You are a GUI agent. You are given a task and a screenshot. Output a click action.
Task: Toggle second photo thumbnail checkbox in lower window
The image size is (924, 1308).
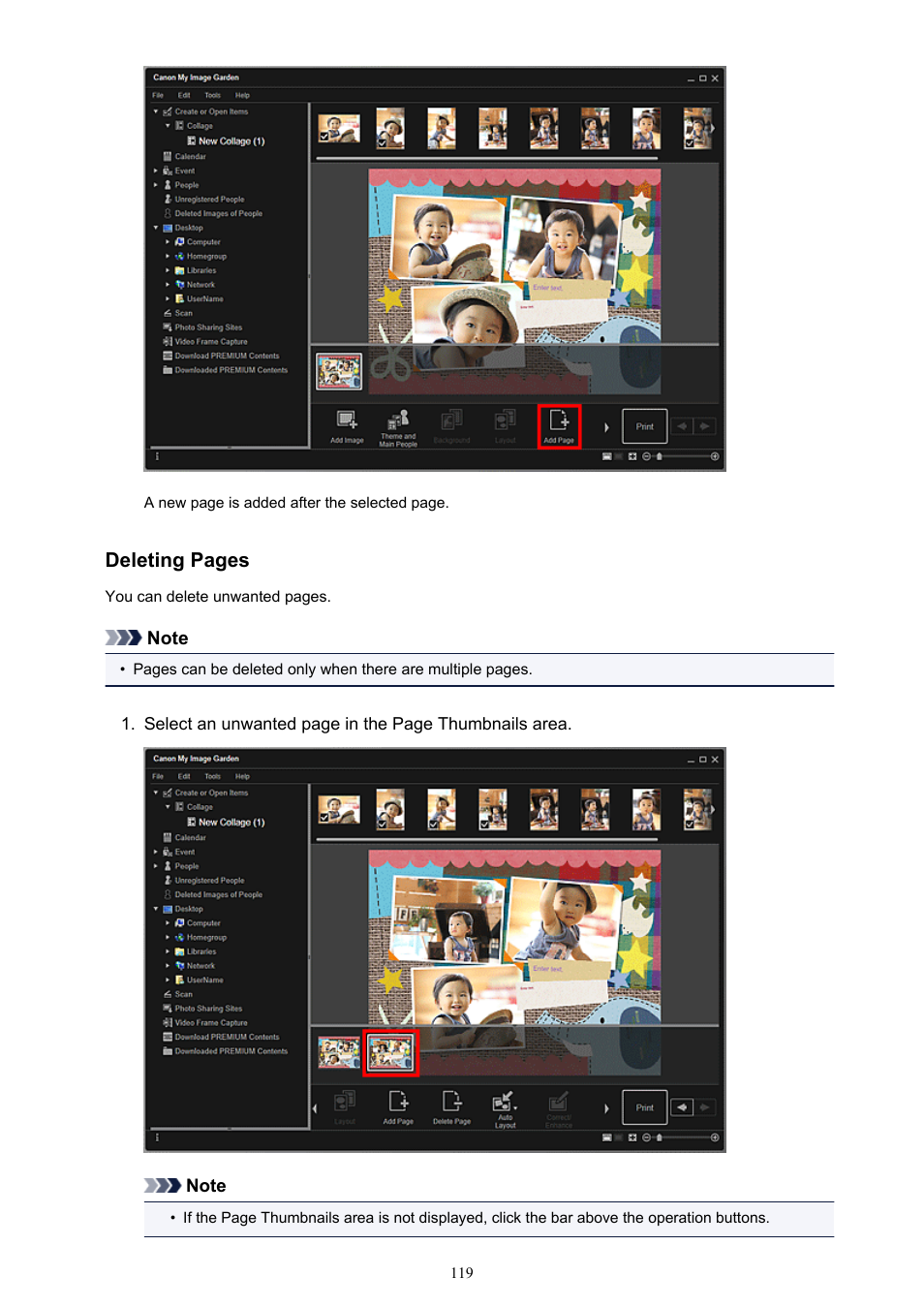pyautogui.click(x=382, y=825)
